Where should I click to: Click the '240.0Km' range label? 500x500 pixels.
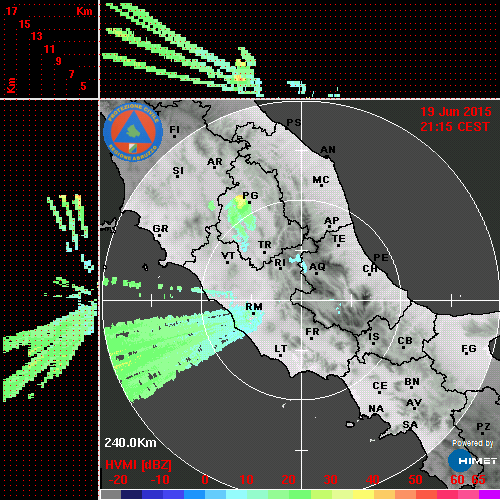point(130,443)
